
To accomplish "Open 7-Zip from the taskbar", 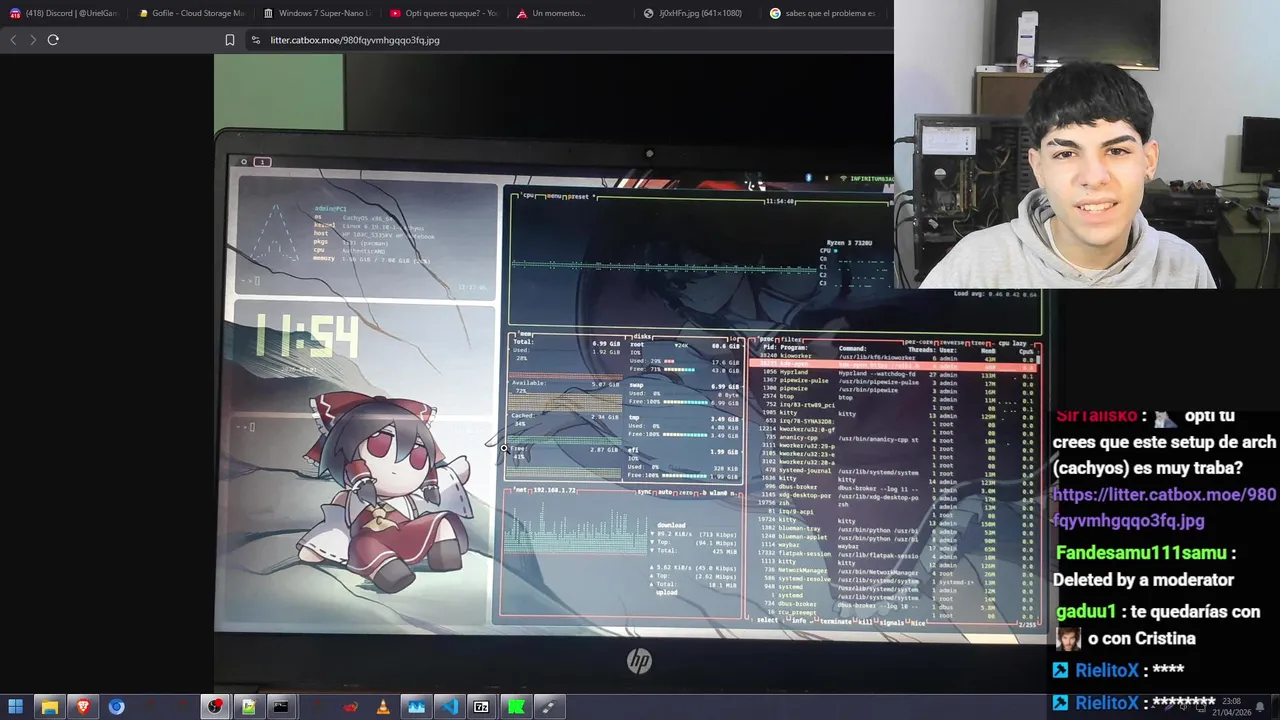I will tap(482, 707).
